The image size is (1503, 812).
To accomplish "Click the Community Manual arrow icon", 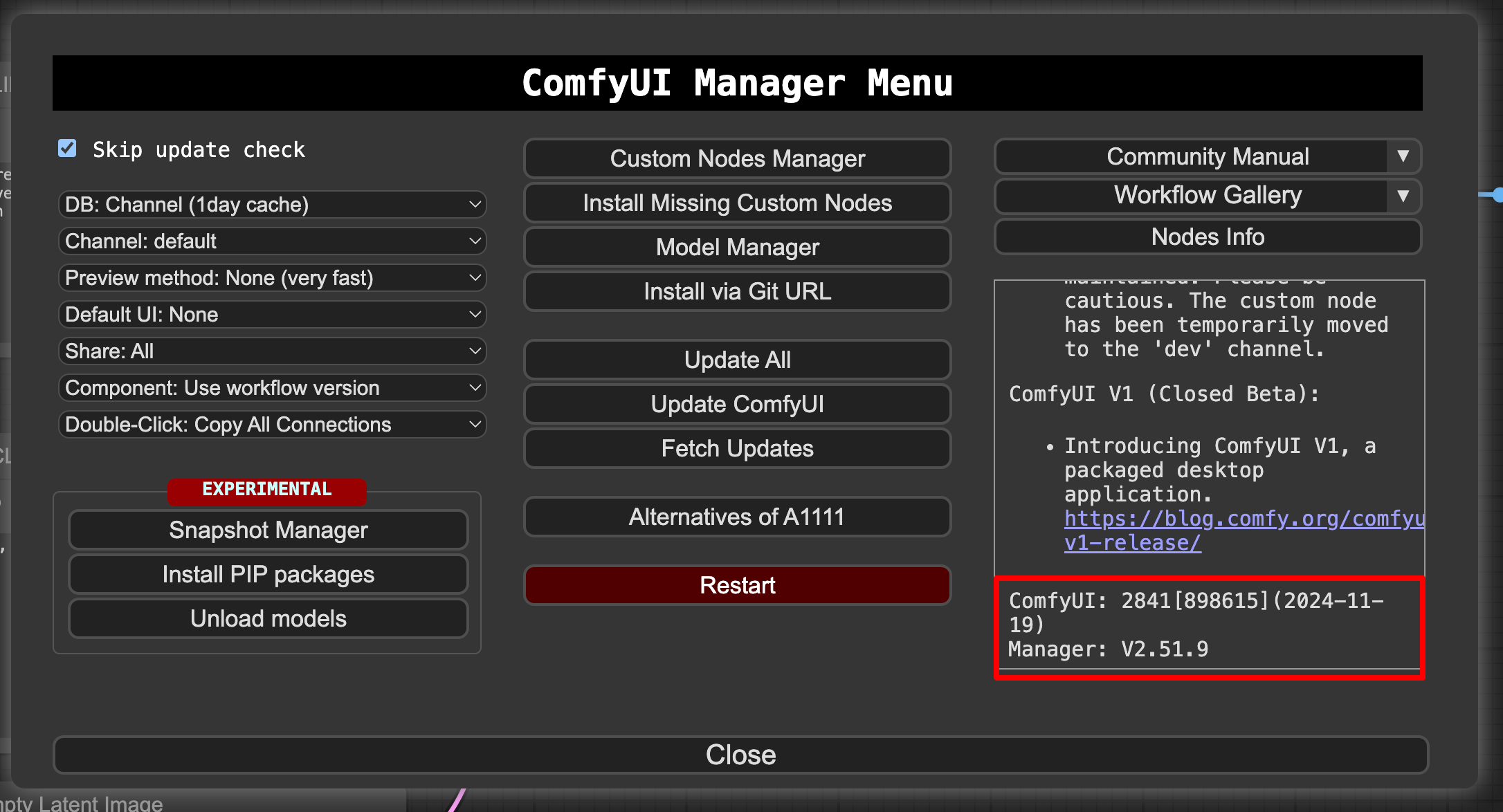I will [1403, 156].
